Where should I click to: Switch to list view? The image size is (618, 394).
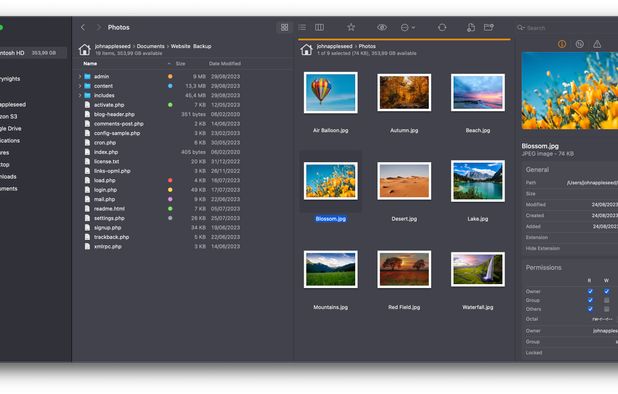[x=302, y=27]
